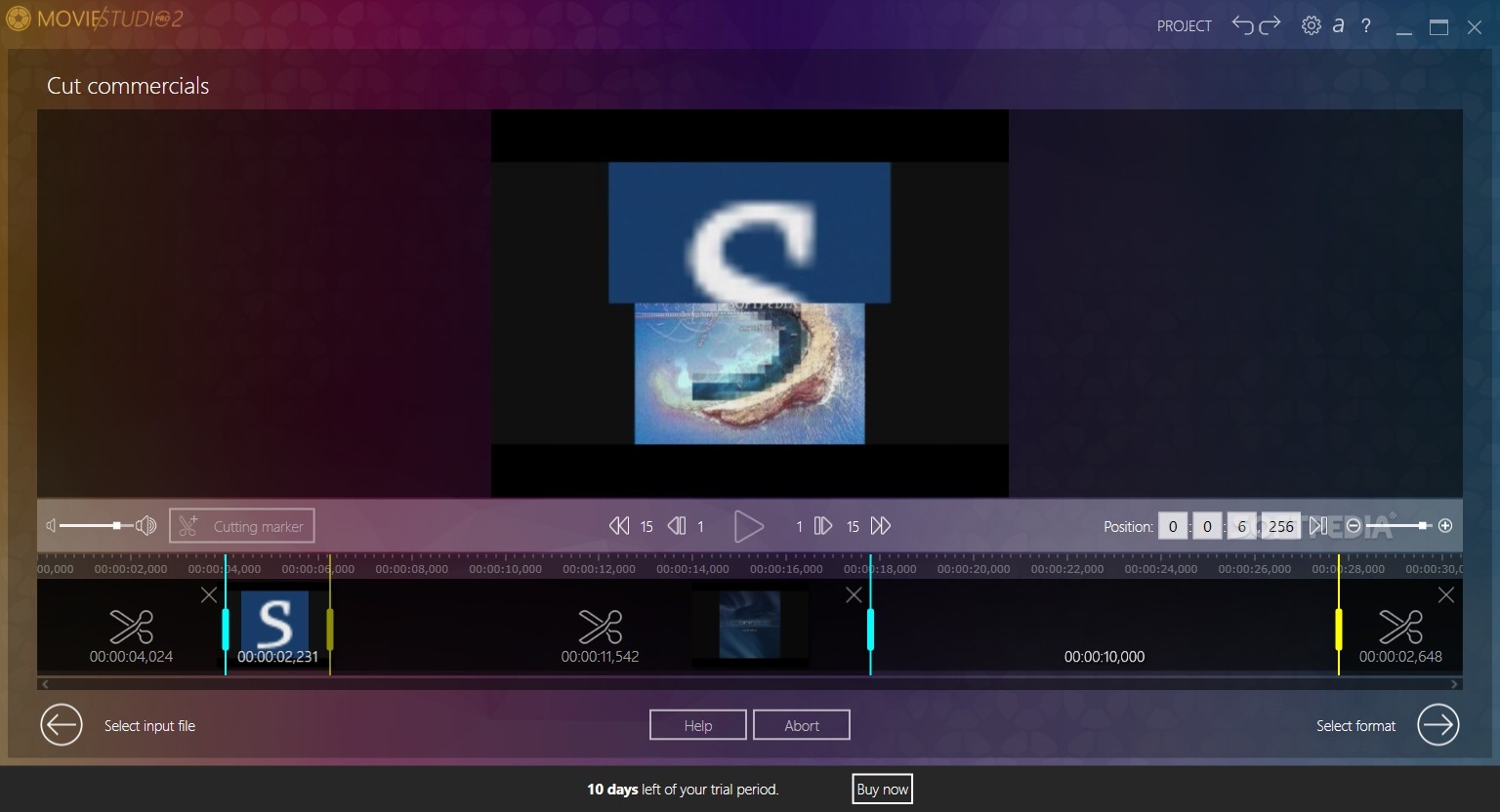
Task: Adjust the volume slider
Action: pyautogui.click(x=96, y=526)
